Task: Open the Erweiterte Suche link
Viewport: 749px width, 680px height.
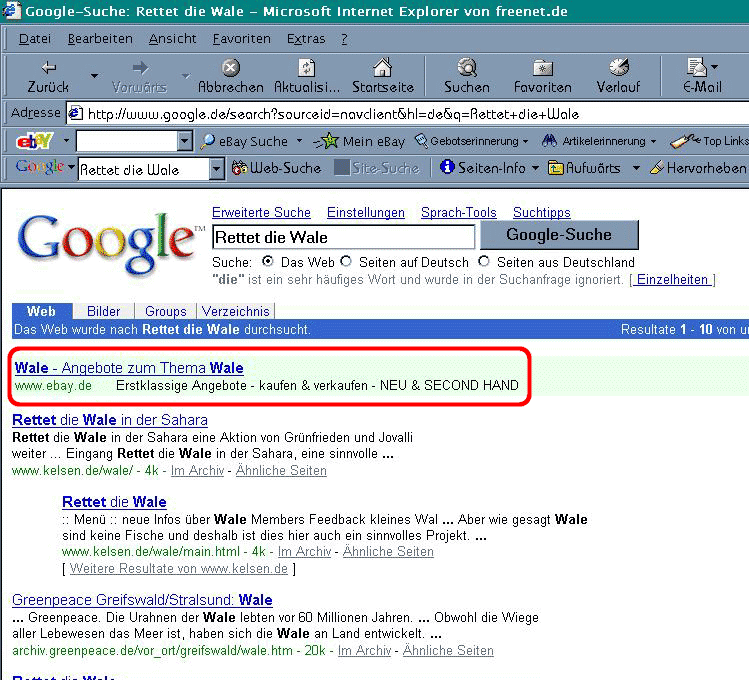Action: pyautogui.click(x=261, y=212)
